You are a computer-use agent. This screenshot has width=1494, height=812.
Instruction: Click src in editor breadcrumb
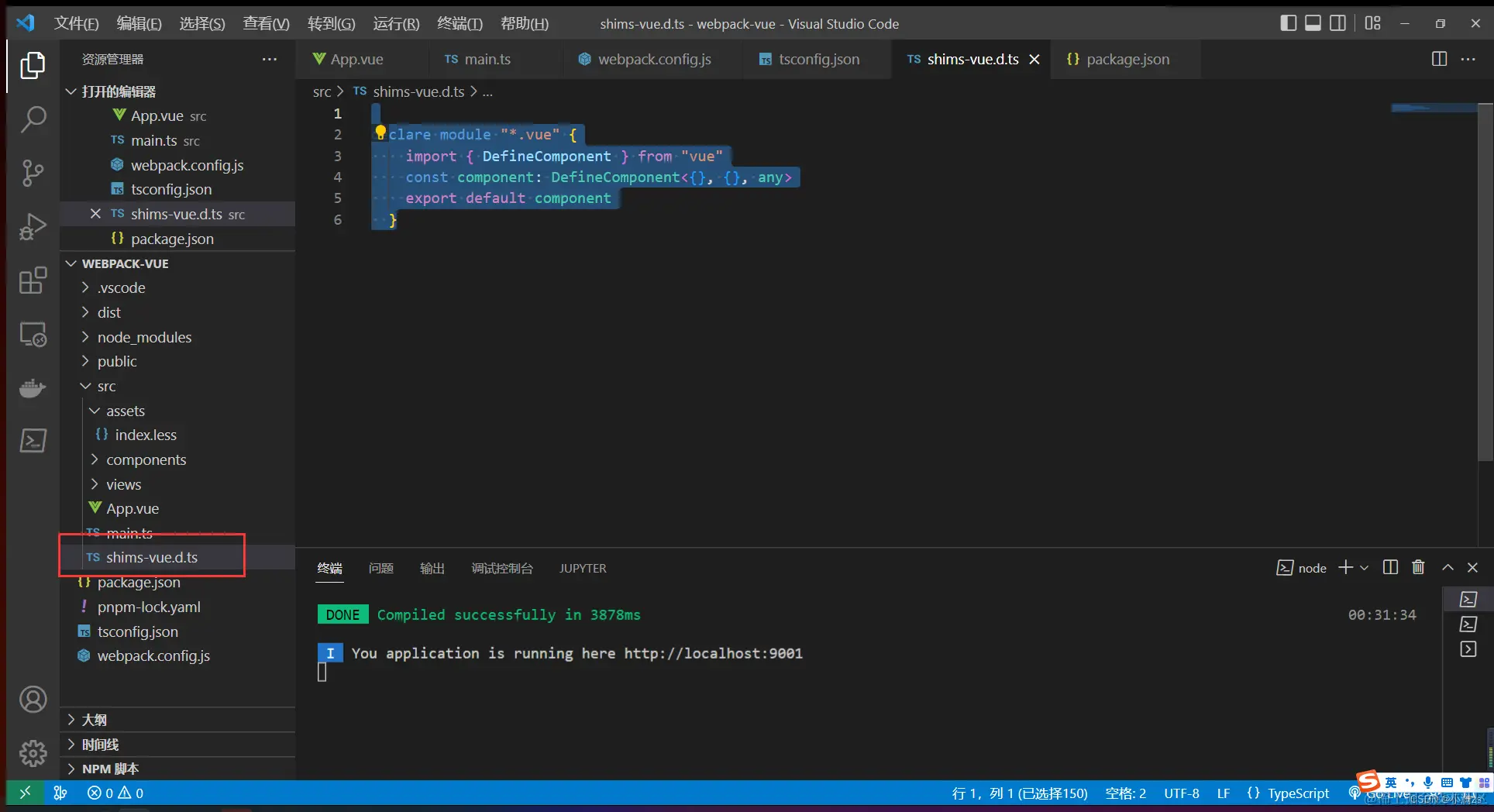(x=322, y=91)
